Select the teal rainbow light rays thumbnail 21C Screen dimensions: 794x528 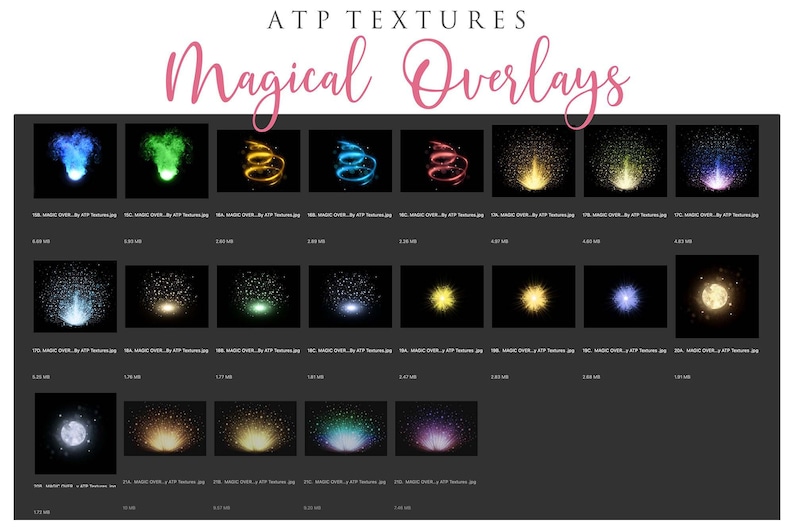(346, 429)
